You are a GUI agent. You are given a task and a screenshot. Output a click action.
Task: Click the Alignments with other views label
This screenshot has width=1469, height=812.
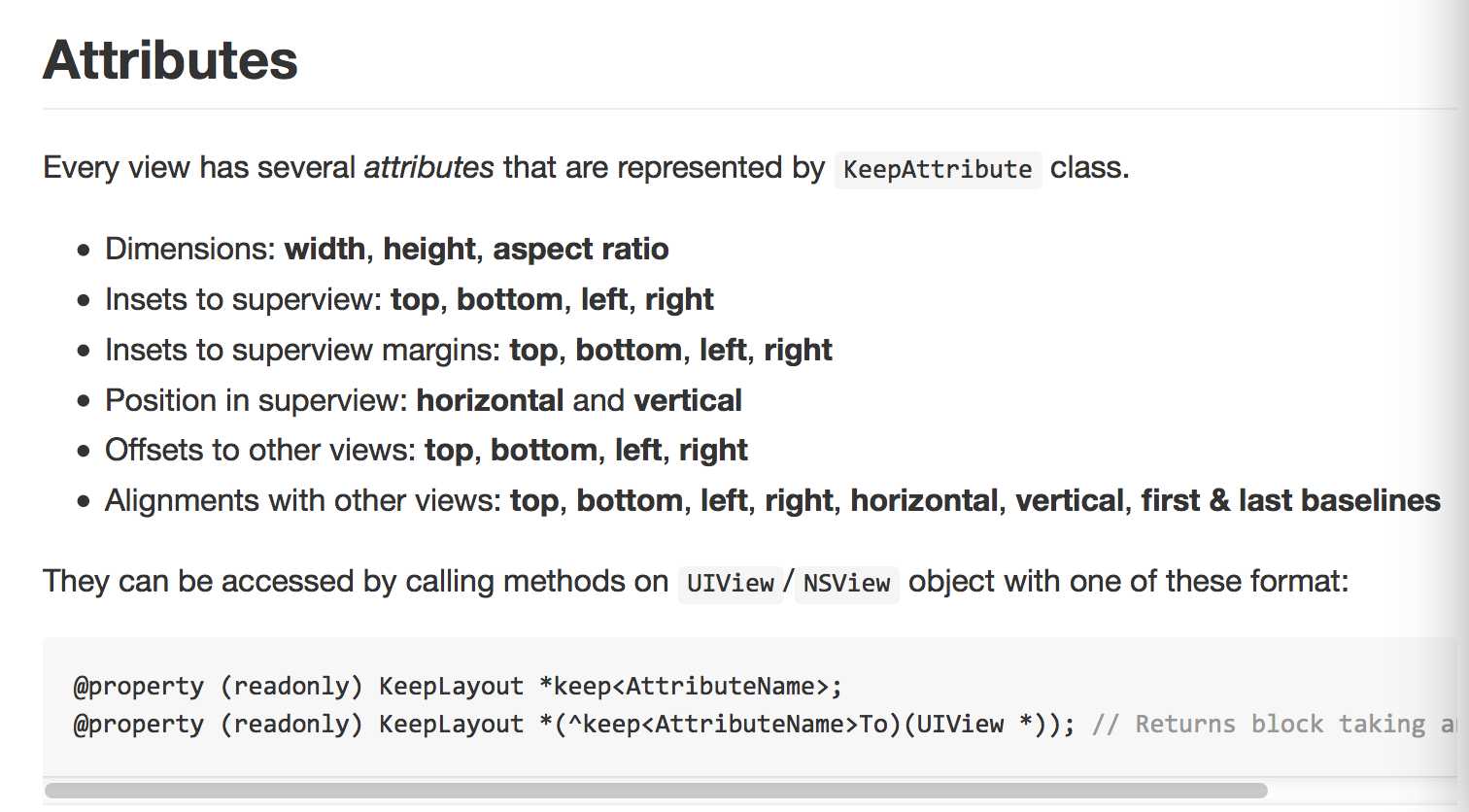tap(303, 500)
